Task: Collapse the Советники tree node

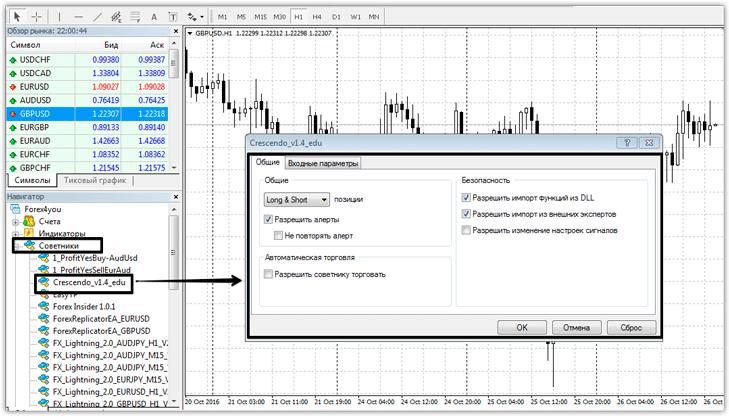Action: click(17, 245)
